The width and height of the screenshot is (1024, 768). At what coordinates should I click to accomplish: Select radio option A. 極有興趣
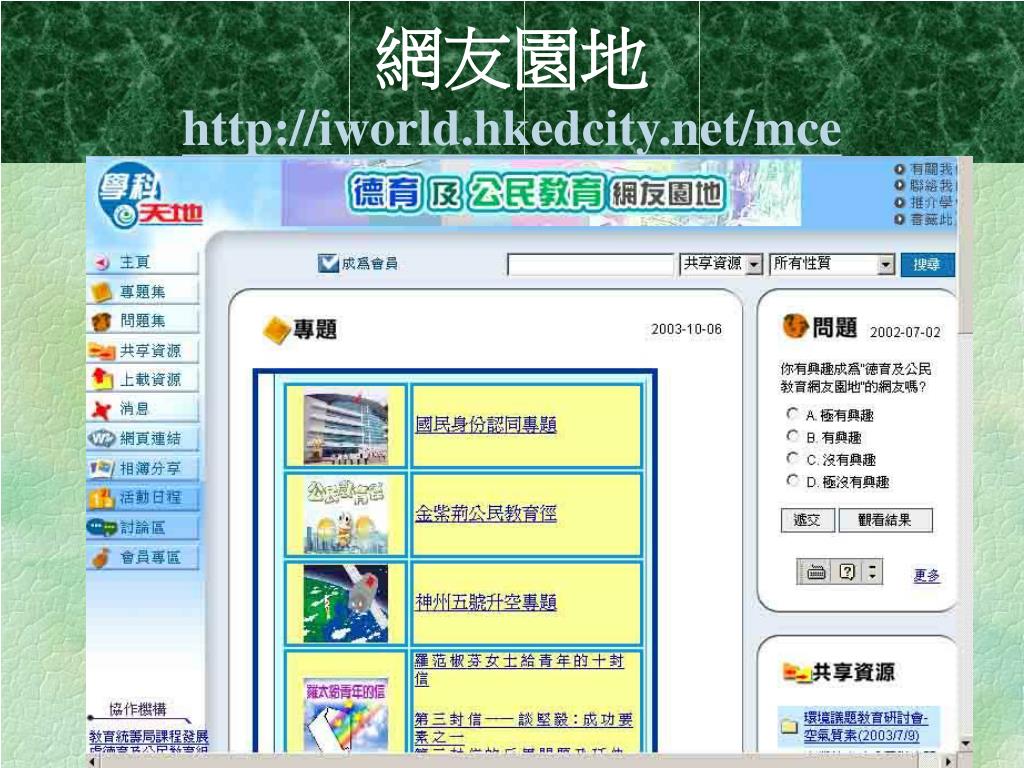tap(792, 413)
